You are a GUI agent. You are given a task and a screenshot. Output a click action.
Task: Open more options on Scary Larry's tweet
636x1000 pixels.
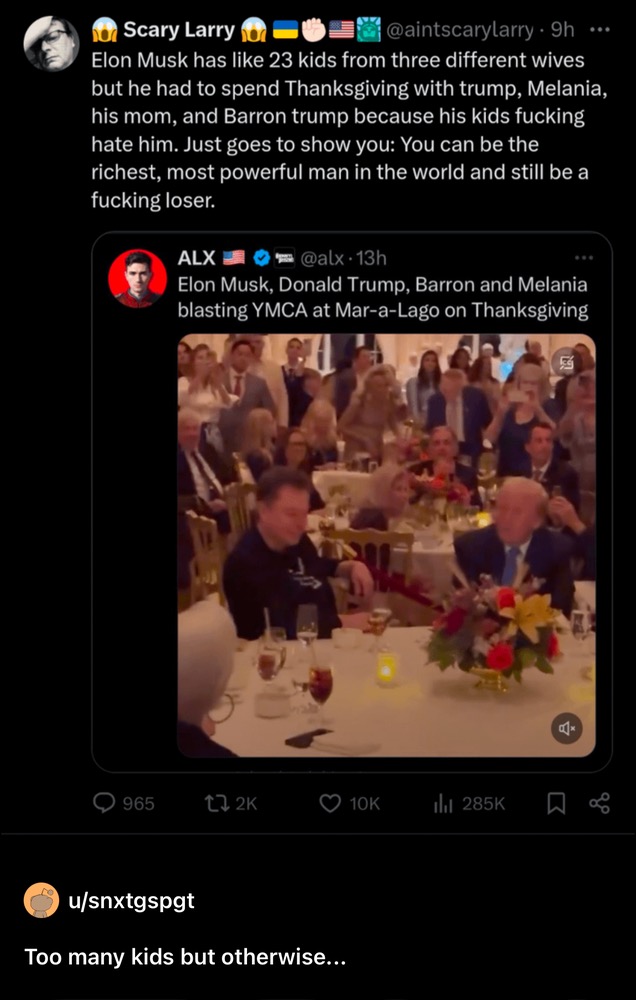tap(600, 29)
